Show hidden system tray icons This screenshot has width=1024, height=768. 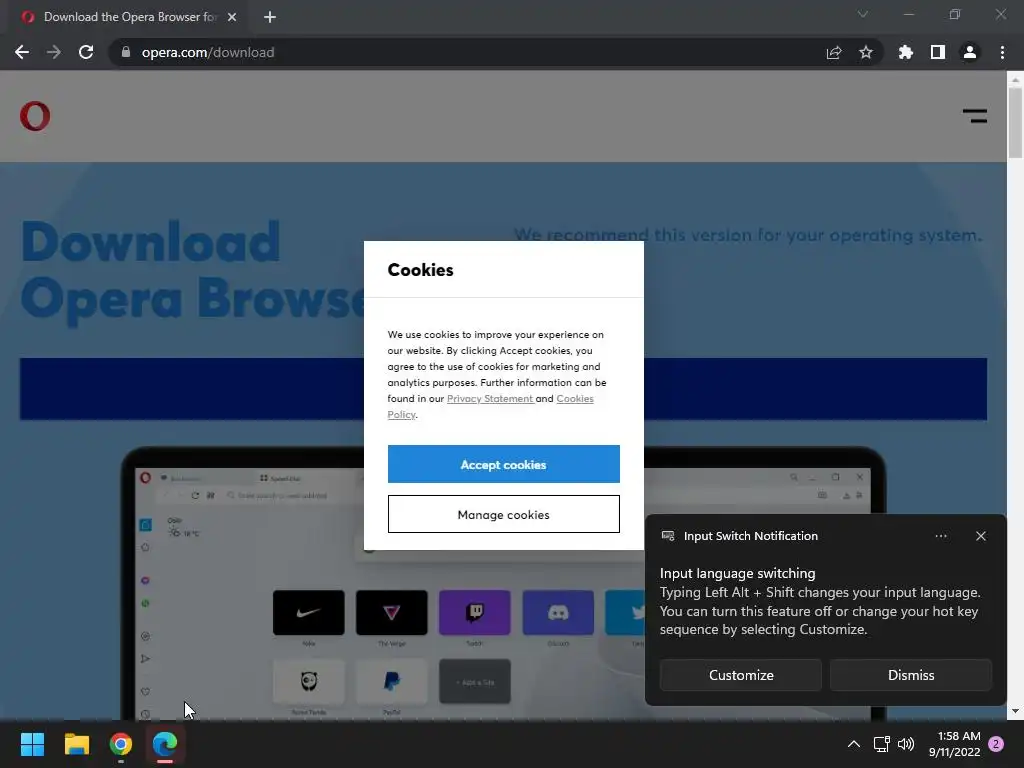point(854,744)
